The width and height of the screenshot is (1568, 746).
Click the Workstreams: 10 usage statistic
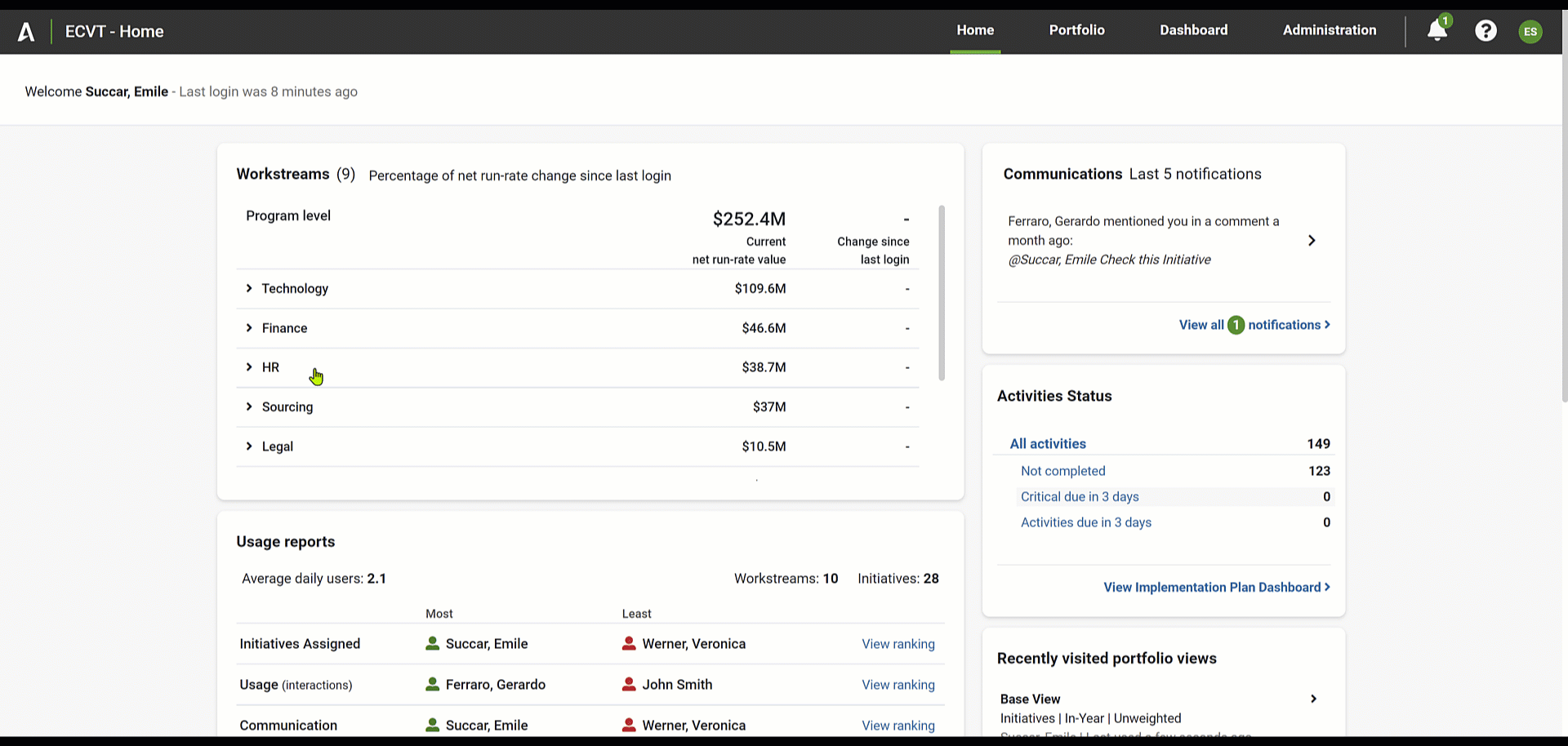[786, 579]
